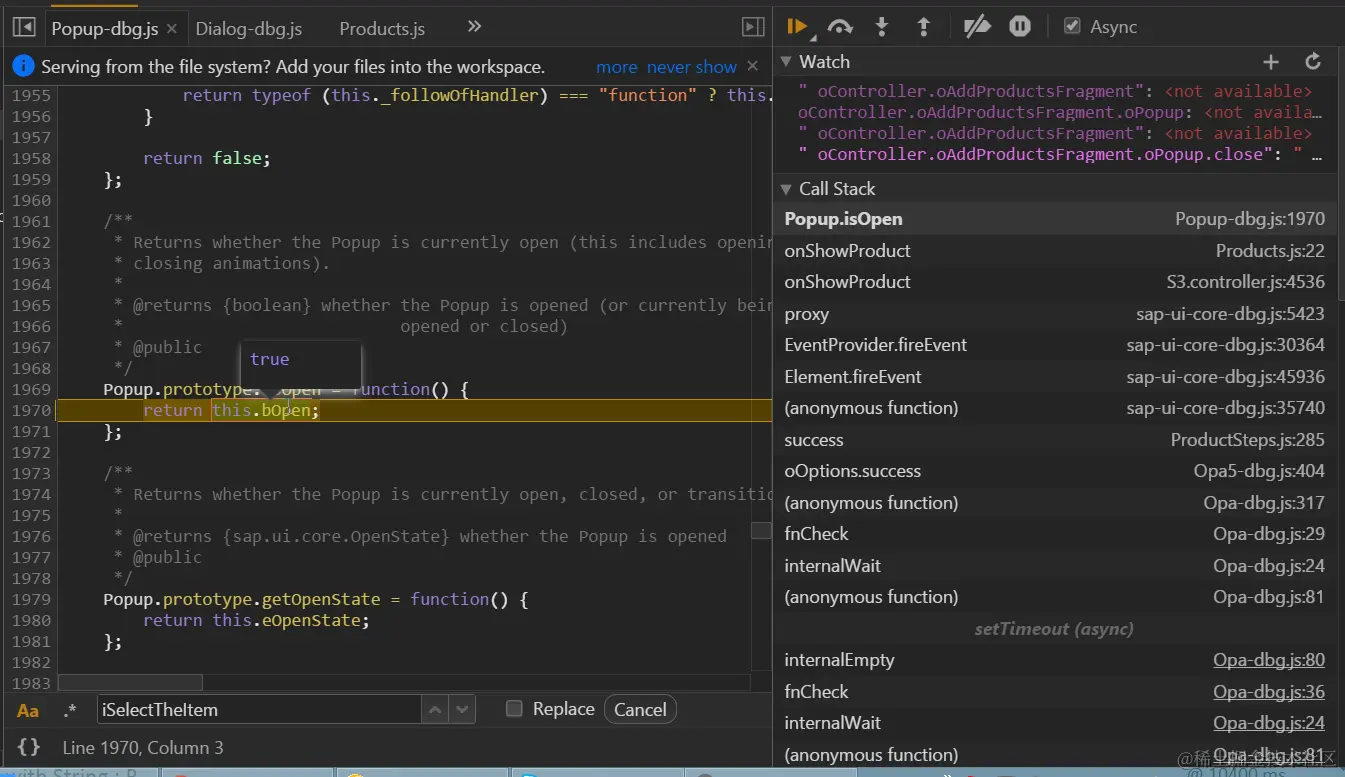
Task: Step over next function call
Action: click(840, 27)
